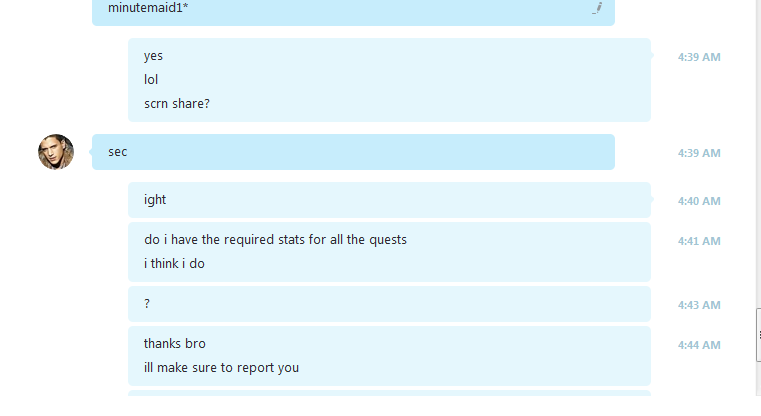Image resolution: width=761 pixels, height=416 pixels.
Task: Click the minutemaid1* message bubble
Action: pyautogui.click(x=353, y=11)
